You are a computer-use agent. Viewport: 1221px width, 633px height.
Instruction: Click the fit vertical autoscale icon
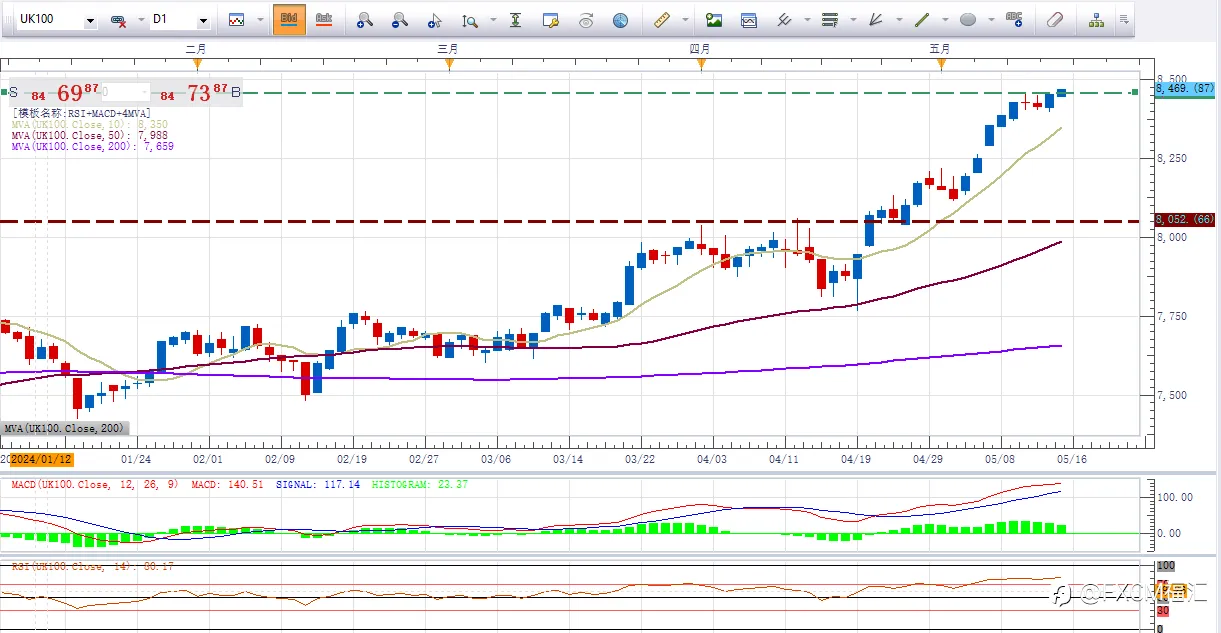click(x=515, y=20)
